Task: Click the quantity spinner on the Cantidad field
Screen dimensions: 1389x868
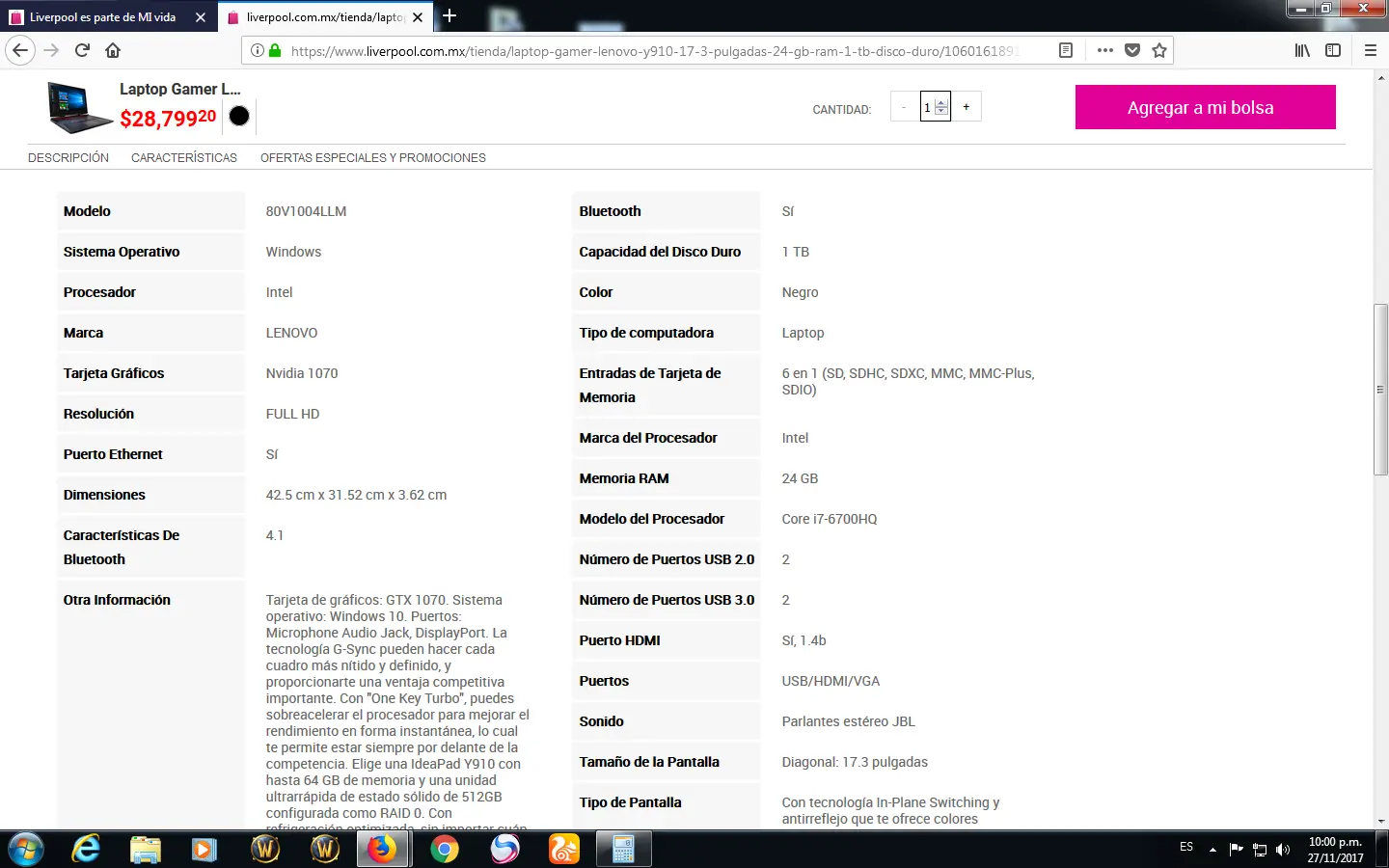Action: click(941, 107)
